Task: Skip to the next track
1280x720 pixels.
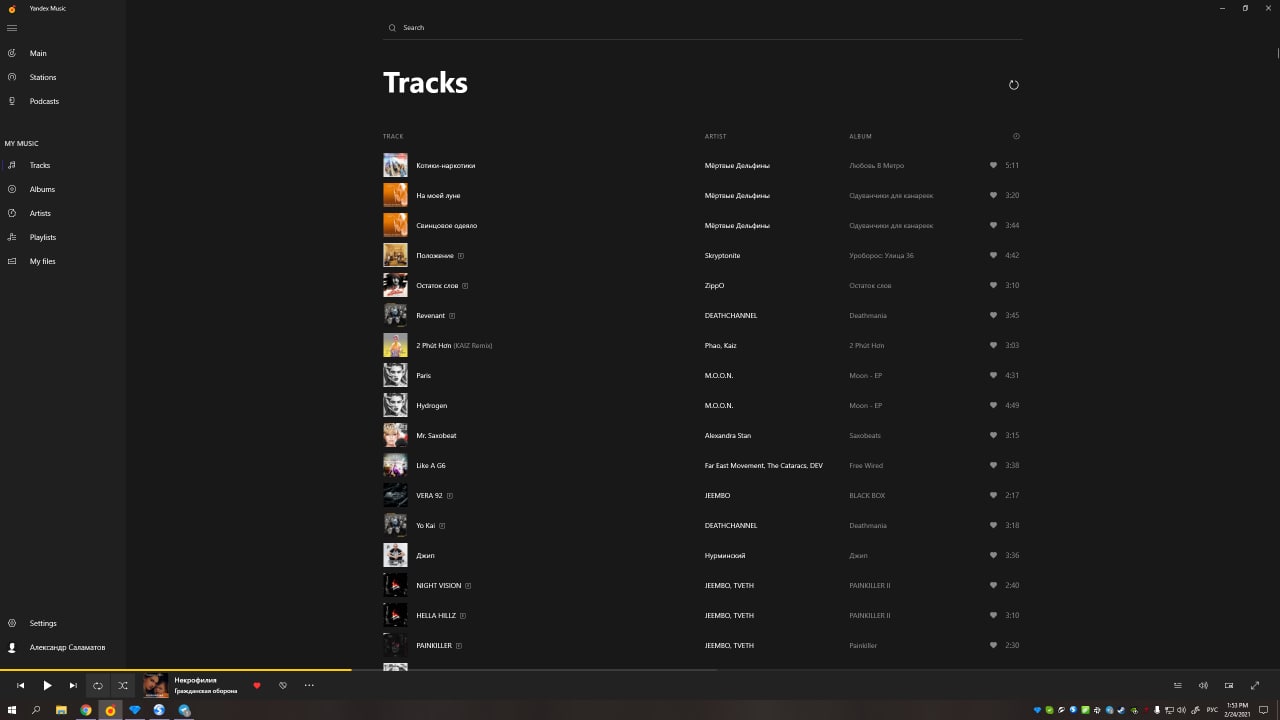Action: [73, 685]
